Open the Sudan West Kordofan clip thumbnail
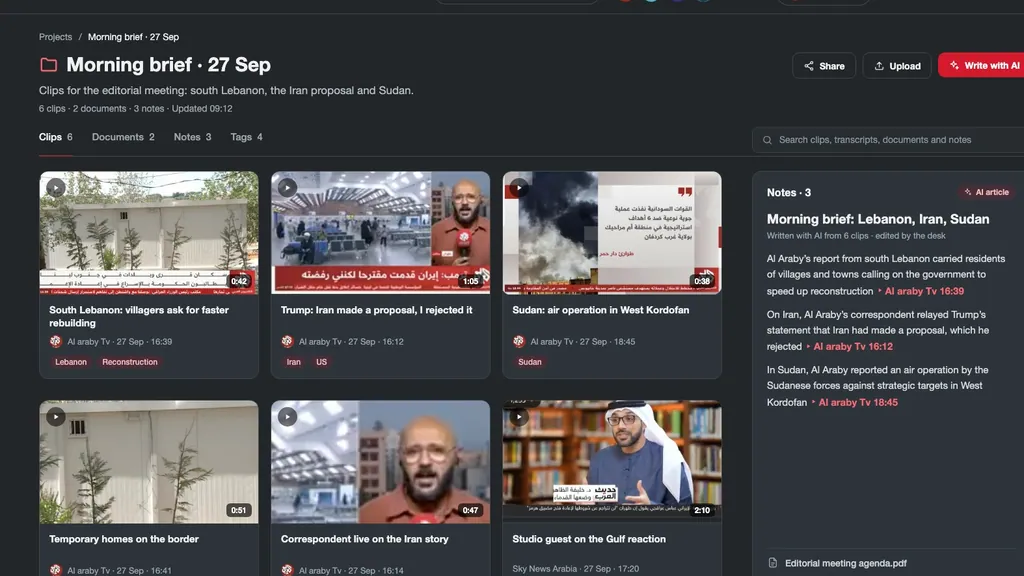Viewport: 1024px width, 576px height. pyautogui.click(x=612, y=233)
